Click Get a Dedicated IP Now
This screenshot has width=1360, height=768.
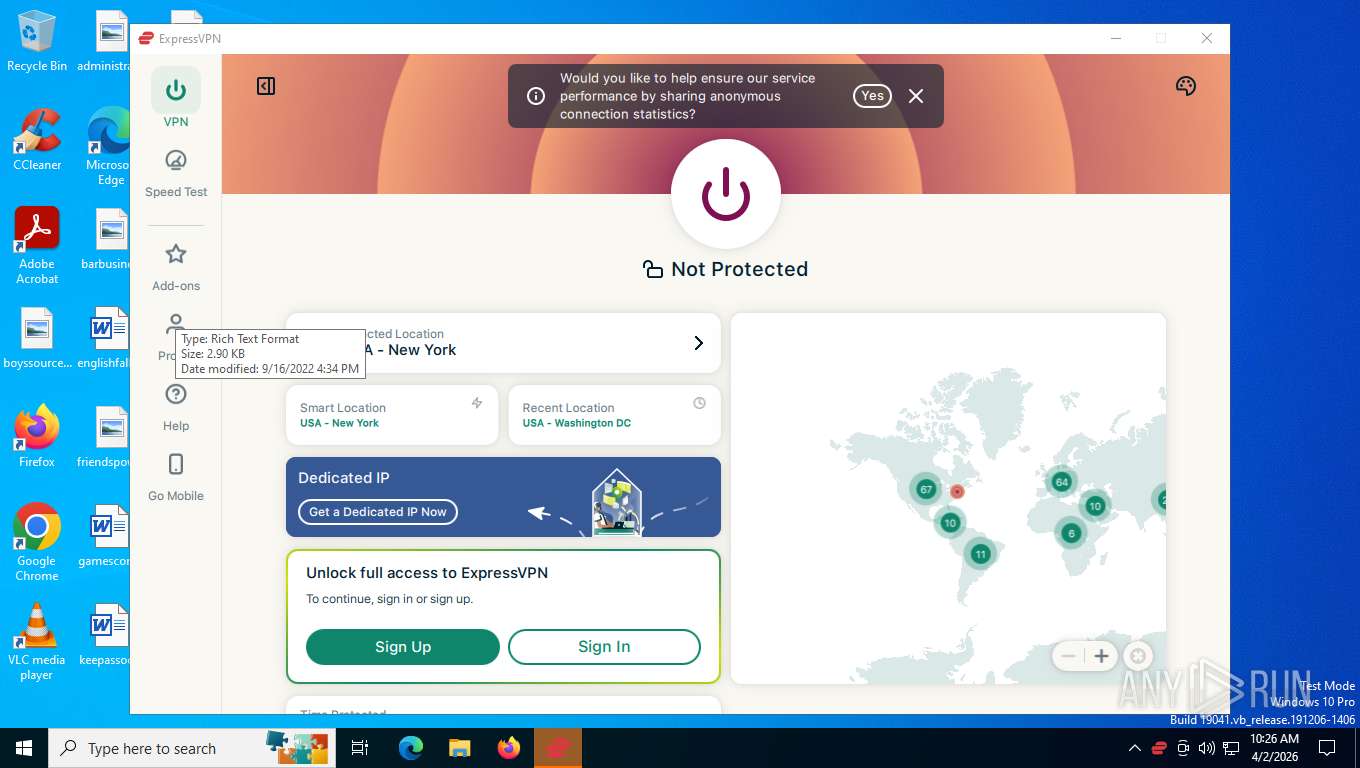point(378,512)
